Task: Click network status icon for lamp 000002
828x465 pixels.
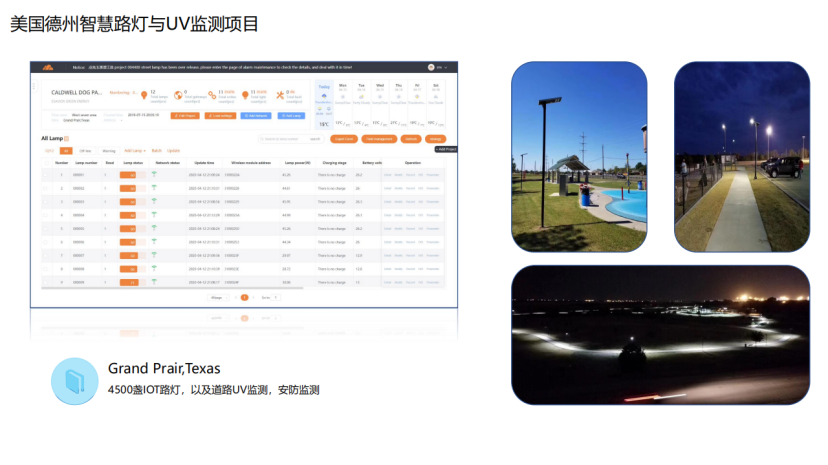Action: (x=154, y=188)
